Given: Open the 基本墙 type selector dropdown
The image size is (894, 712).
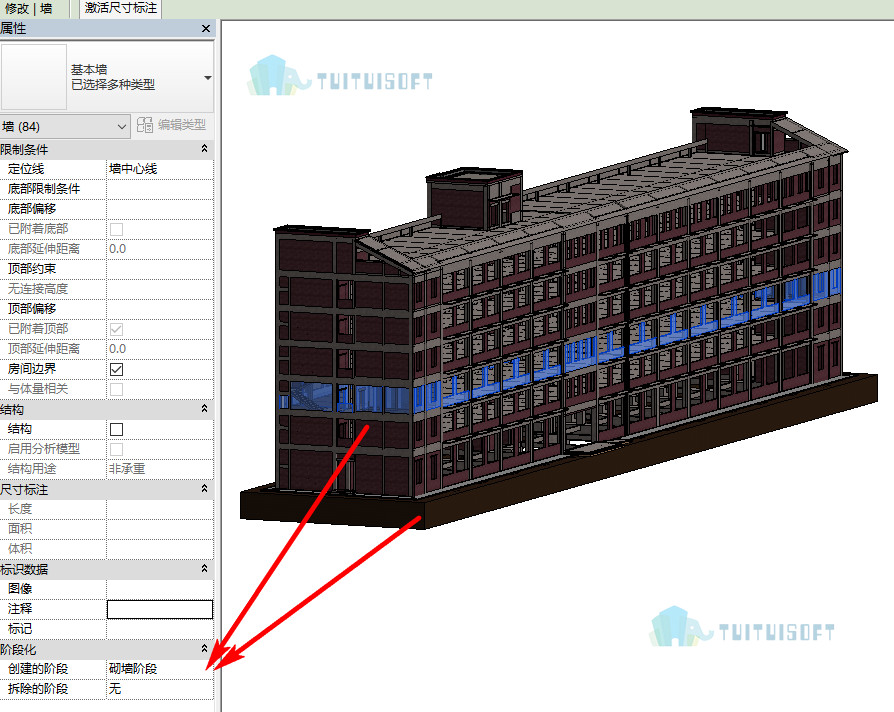Looking at the screenshot, I should point(208,78).
